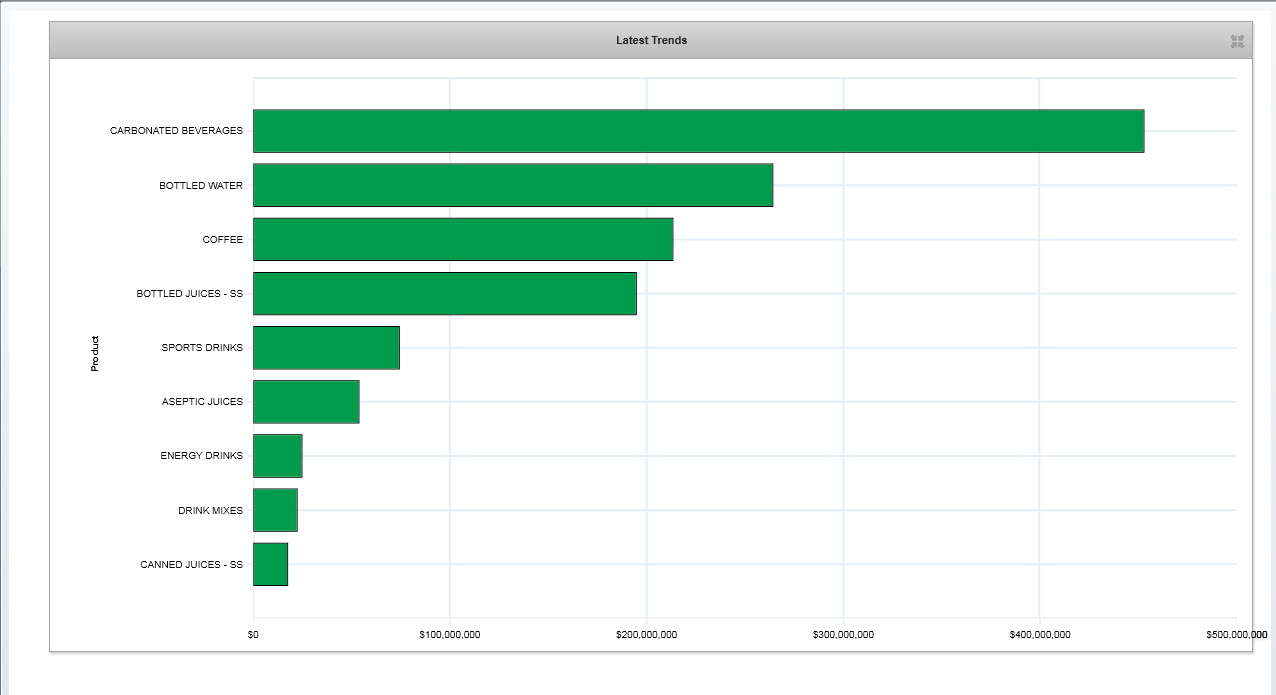Pick the Bottled Juices - SS bar

(x=444, y=293)
